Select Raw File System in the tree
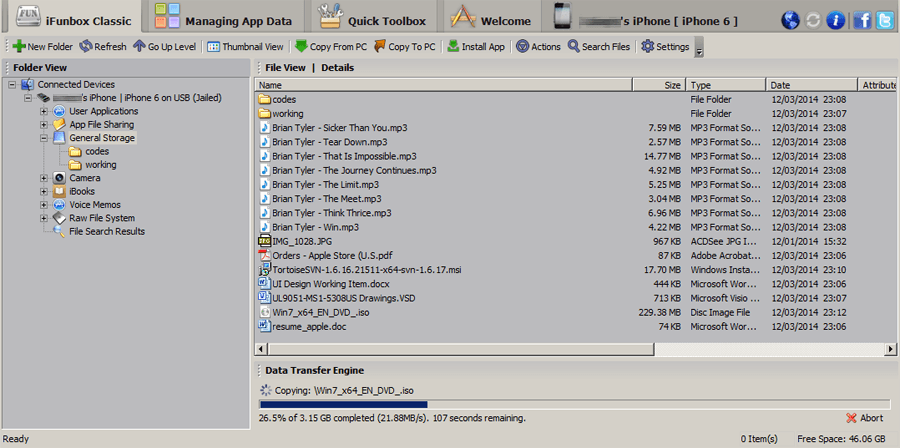This screenshot has height=448, width=900. coord(102,218)
